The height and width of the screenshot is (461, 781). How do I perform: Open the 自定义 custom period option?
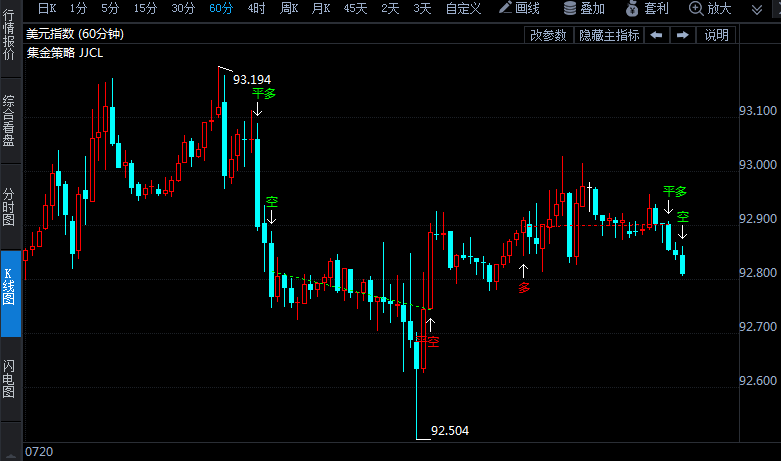463,8
